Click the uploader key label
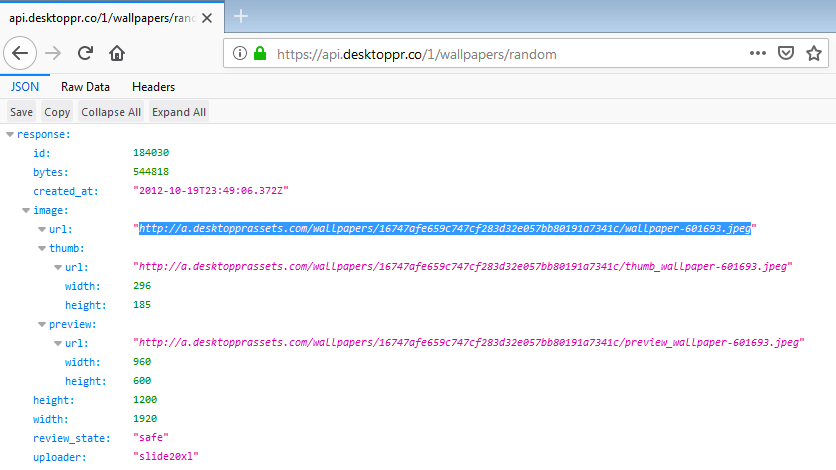 (x=59, y=458)
